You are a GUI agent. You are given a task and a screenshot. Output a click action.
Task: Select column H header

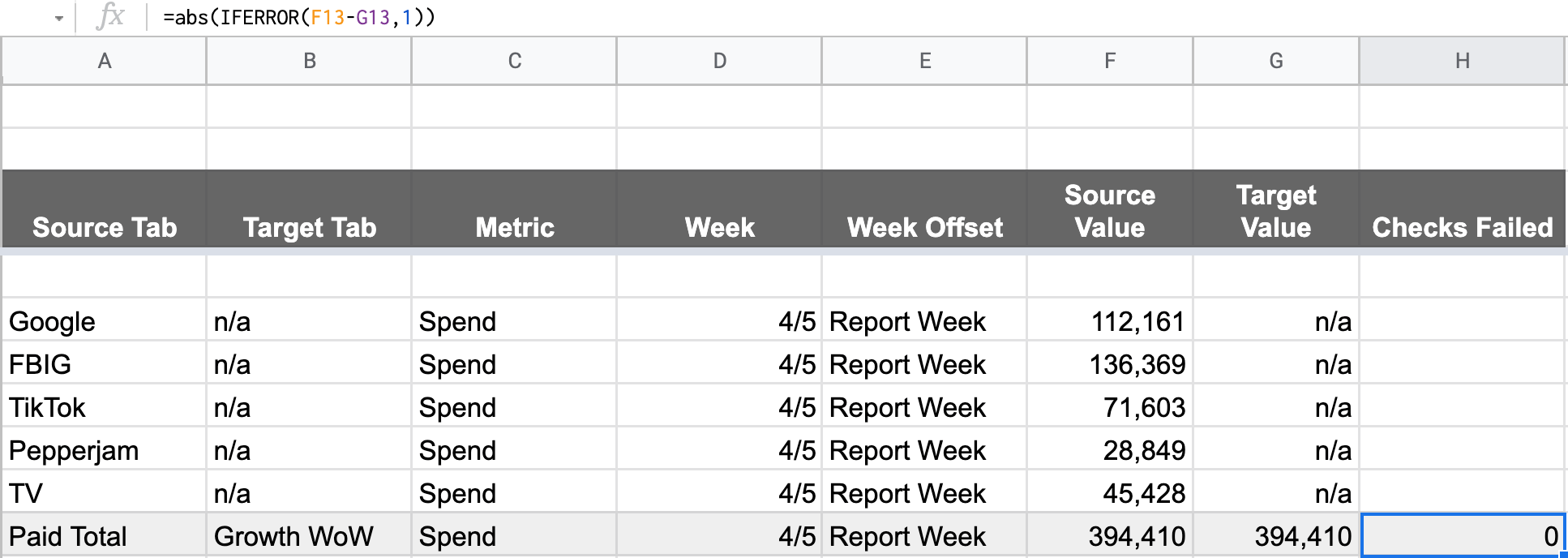1462,61
